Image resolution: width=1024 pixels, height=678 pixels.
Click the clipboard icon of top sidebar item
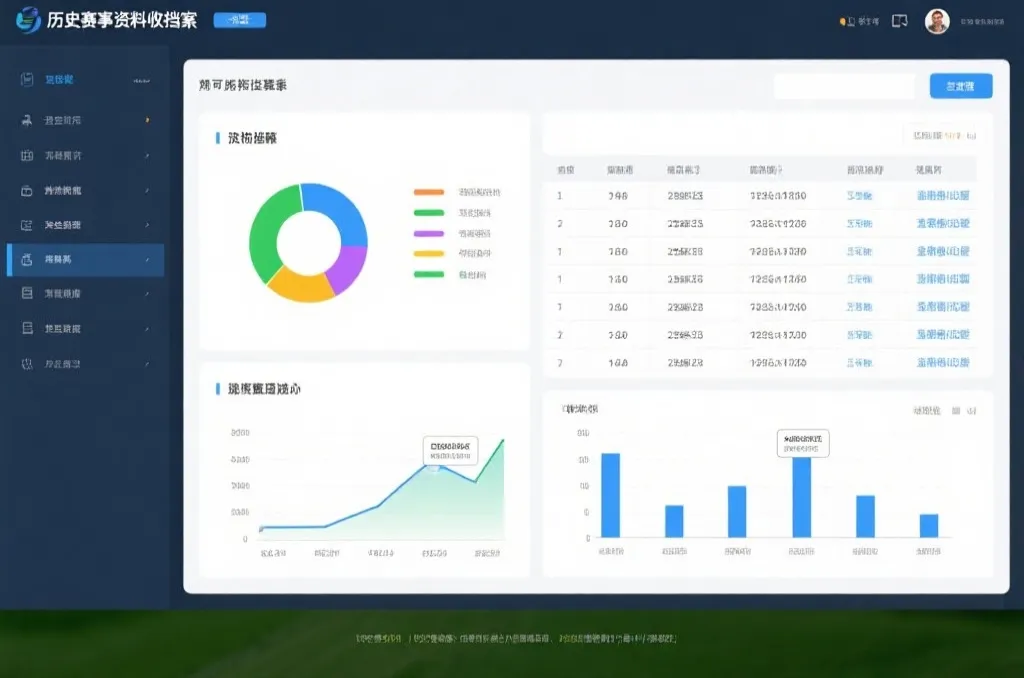(27, 80)
